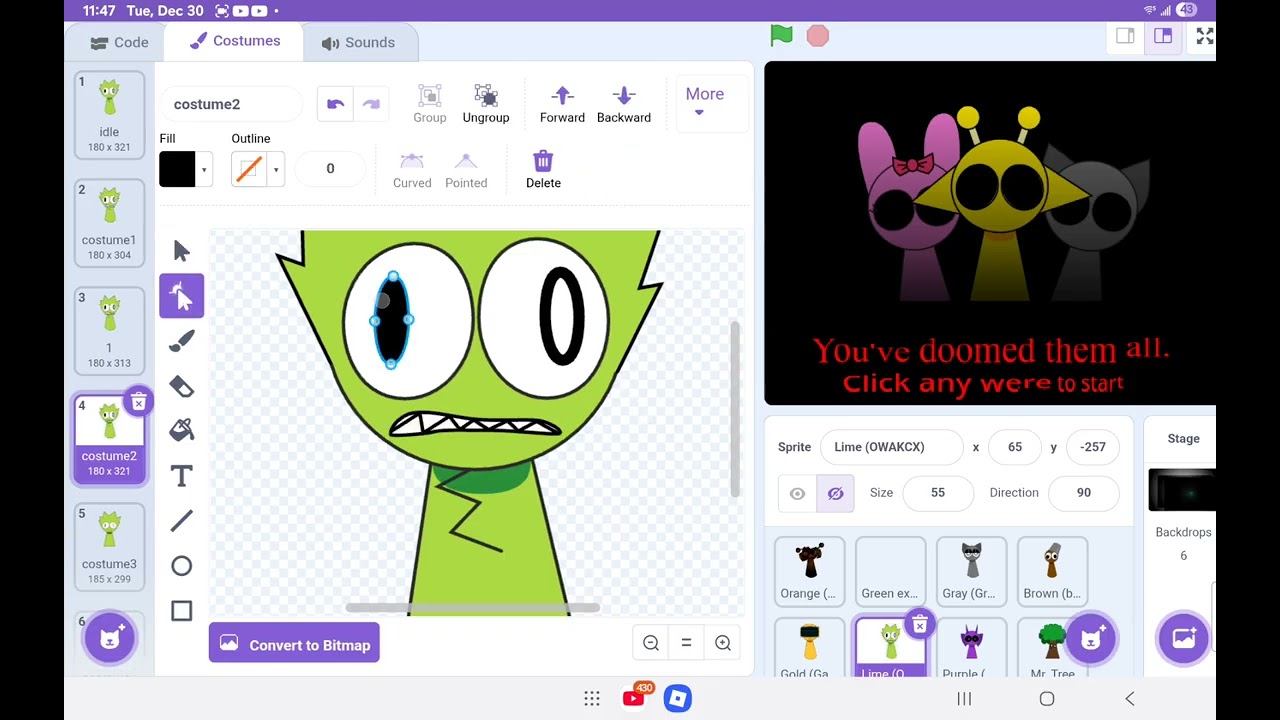Select the Eraser tool

[181, 386]
